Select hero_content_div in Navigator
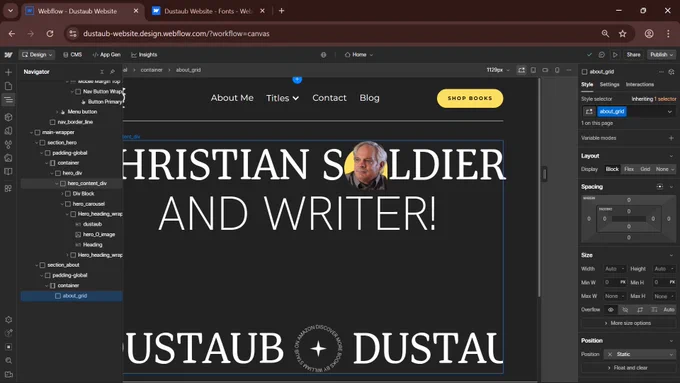 tap(72, 183)
